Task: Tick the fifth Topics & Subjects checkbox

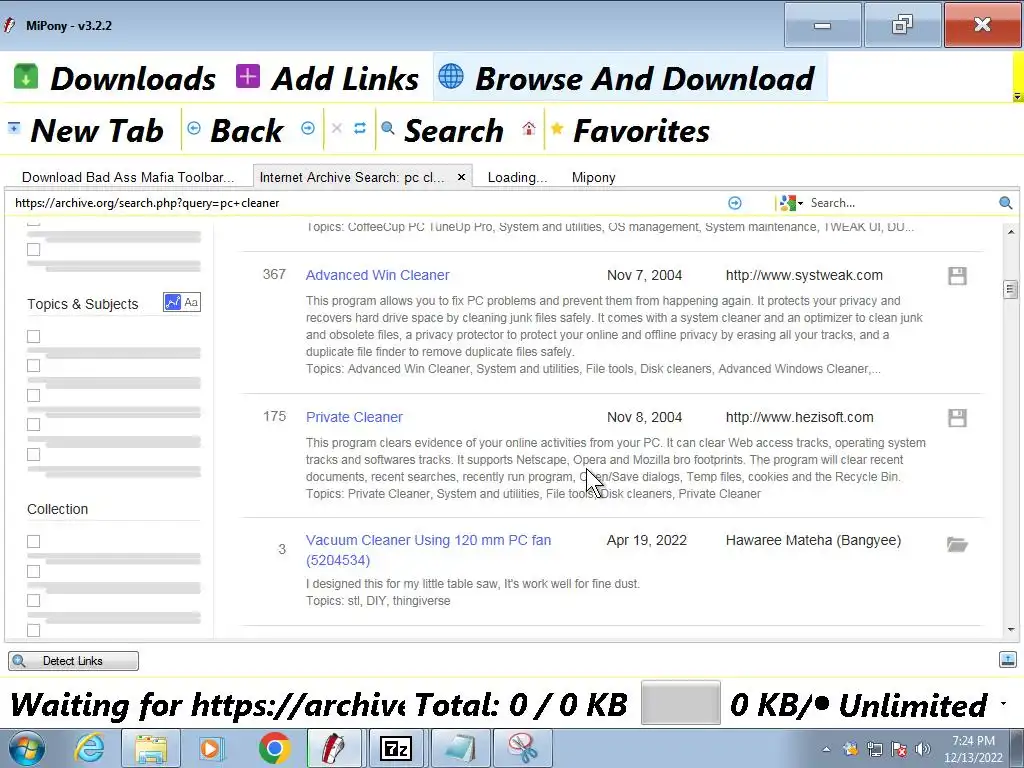Action: pyautogui.click(x=33, y=455)
